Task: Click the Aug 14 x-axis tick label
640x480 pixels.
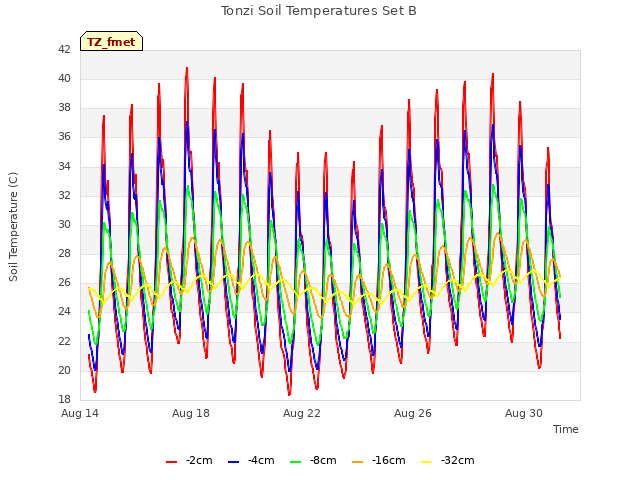Action: pos(80,413)
